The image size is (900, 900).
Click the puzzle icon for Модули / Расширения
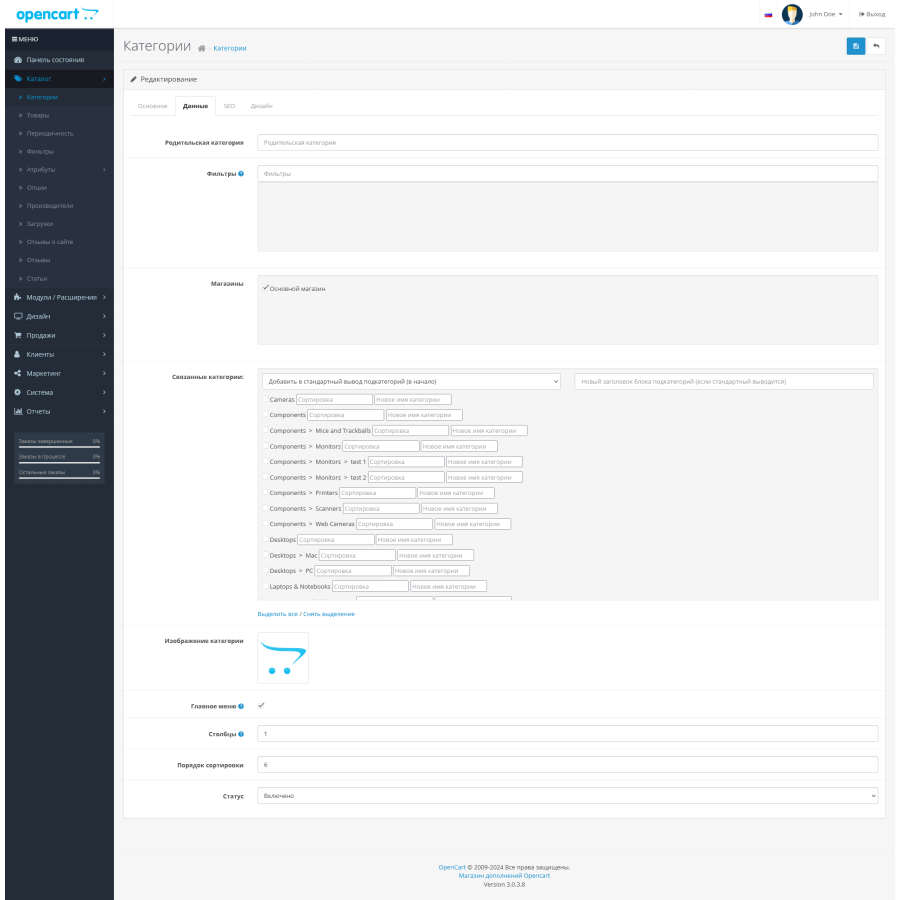pyautogui.click(x=18, y=297)
